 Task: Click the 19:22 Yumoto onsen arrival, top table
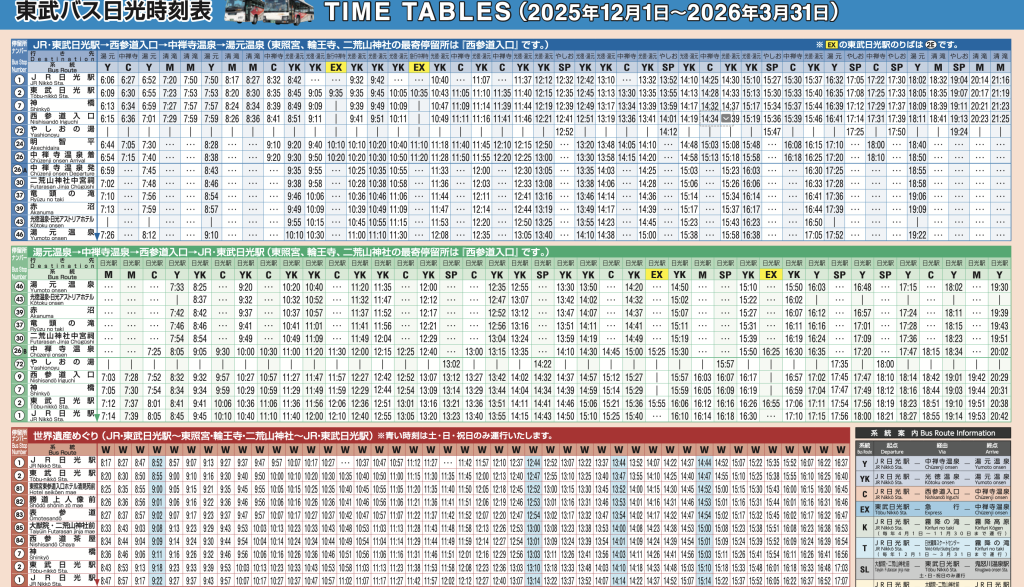click(917, 235)
